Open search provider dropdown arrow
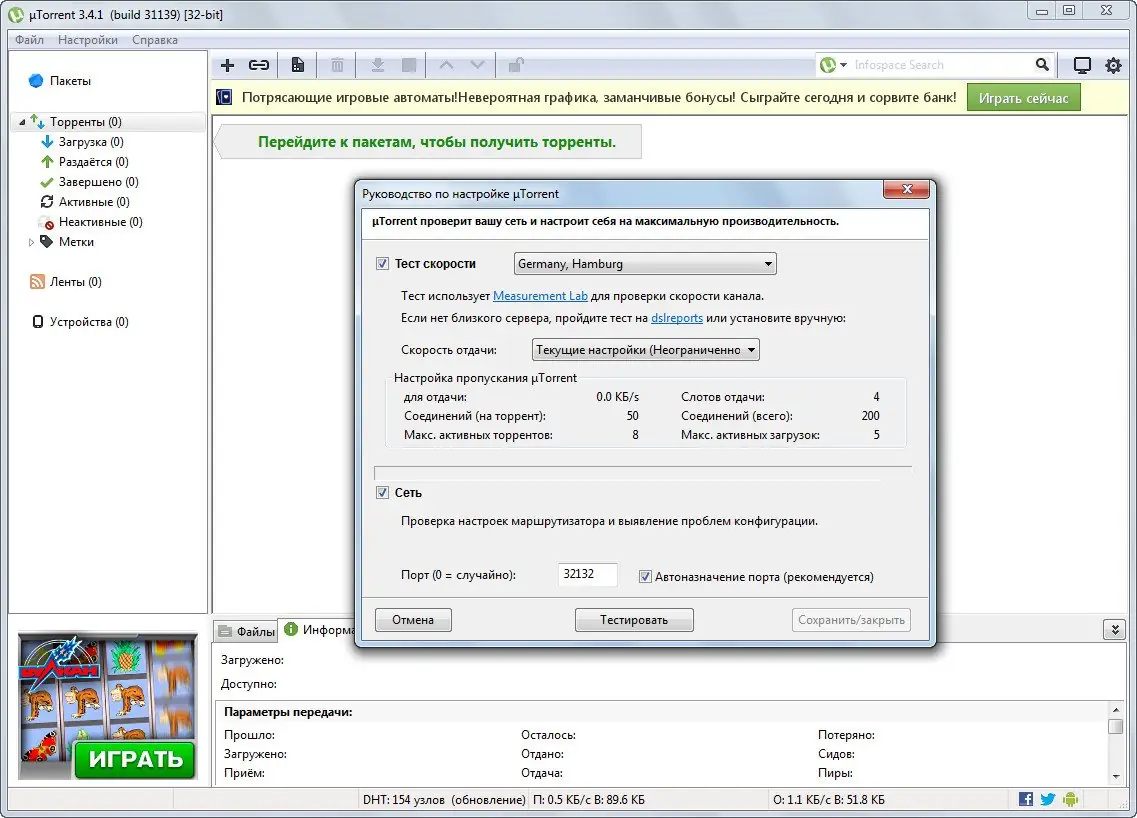Screen dimensions: 1137x818 tap(843, 65)
